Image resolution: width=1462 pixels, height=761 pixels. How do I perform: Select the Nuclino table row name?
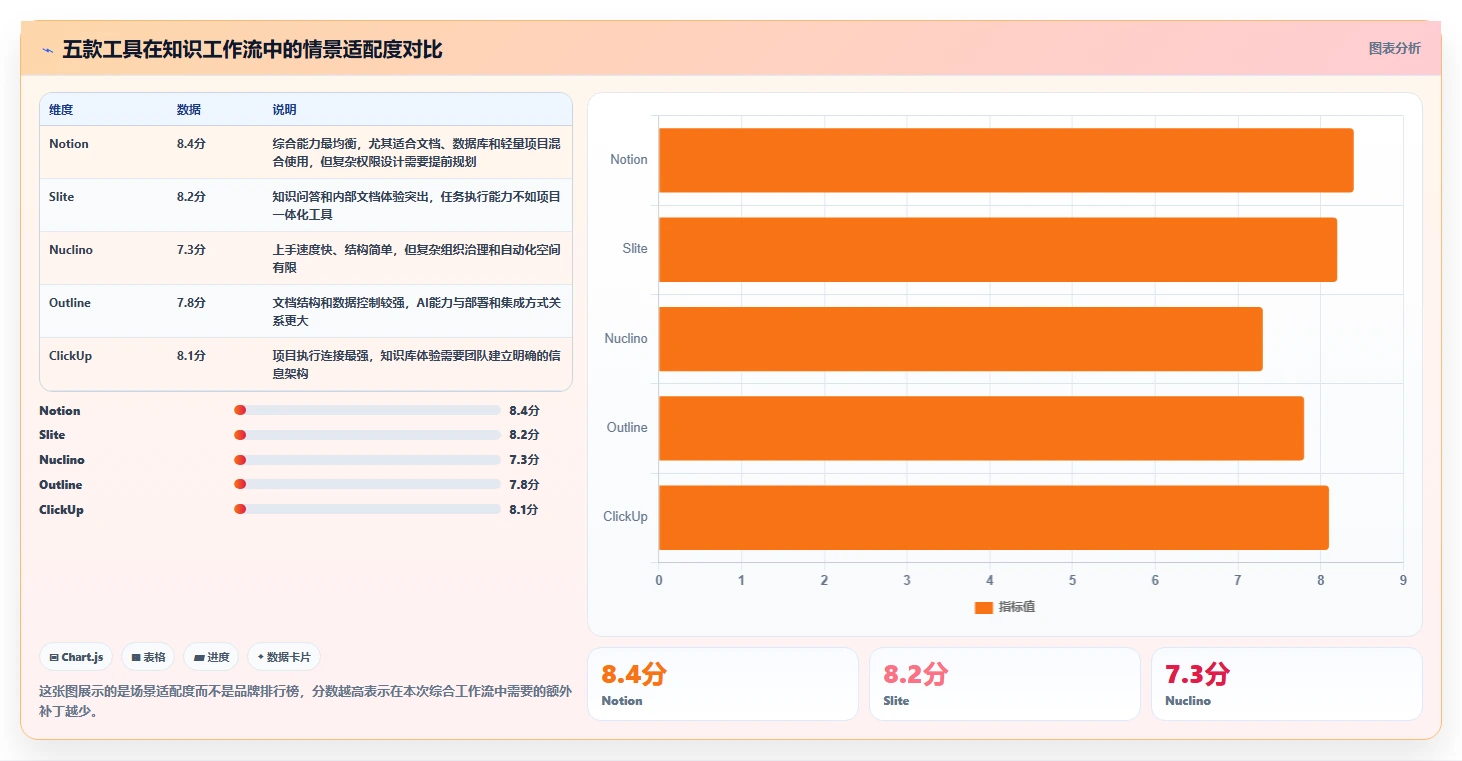pyautogui.click(x=71, y=250)
